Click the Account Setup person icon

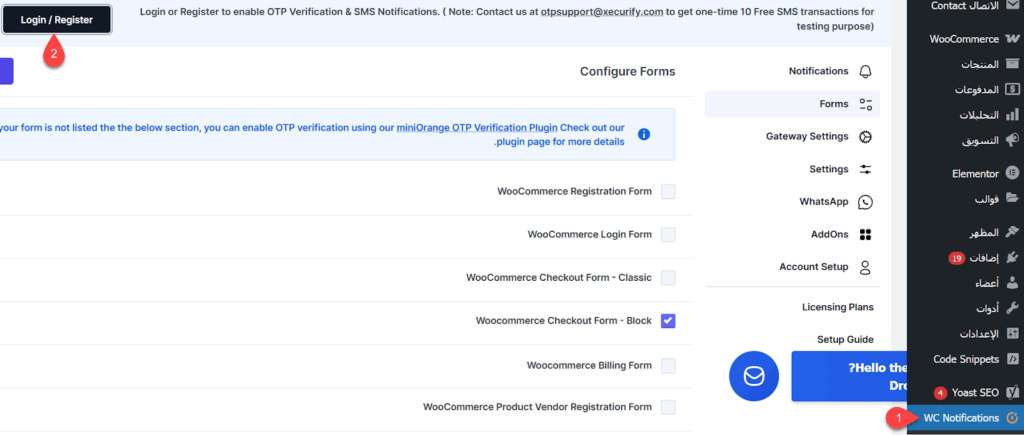pos(865,268)
